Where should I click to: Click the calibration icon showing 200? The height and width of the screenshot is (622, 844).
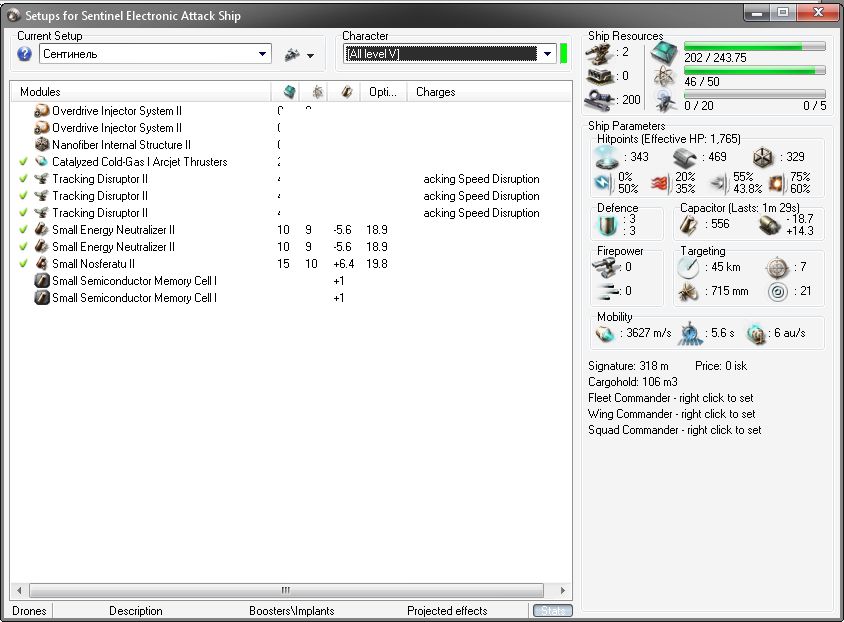(599, 100)
